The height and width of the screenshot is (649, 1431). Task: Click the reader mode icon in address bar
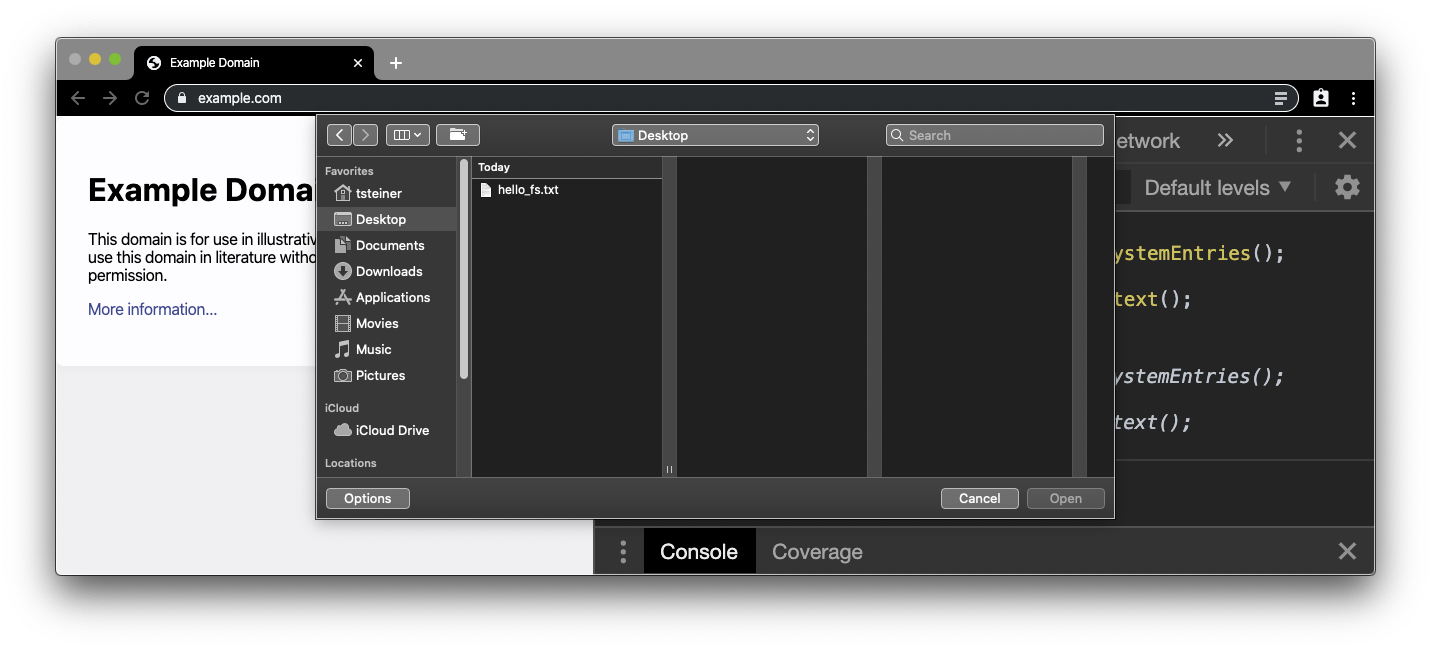pos(1280,98)
